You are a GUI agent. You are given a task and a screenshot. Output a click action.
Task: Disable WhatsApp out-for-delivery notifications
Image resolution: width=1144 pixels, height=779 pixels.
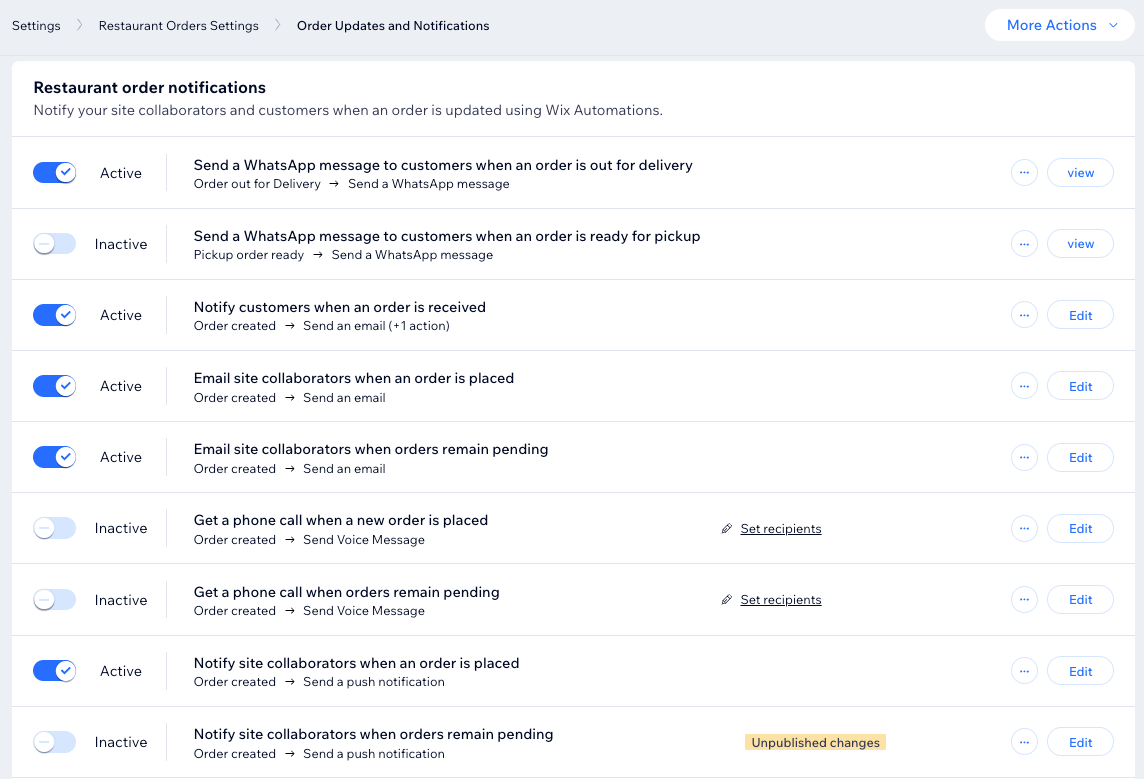pyautogui.click(x=54, y=172)
